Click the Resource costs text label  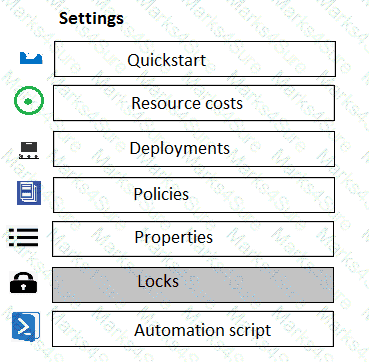[x=187, y=103]
